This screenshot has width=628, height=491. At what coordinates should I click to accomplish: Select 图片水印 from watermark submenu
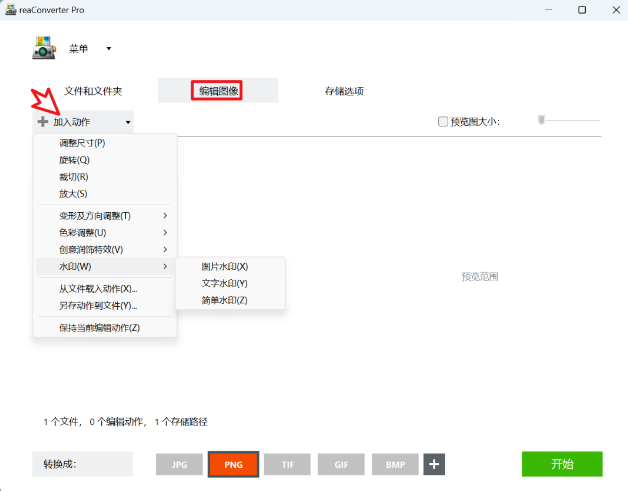[224, 267]
